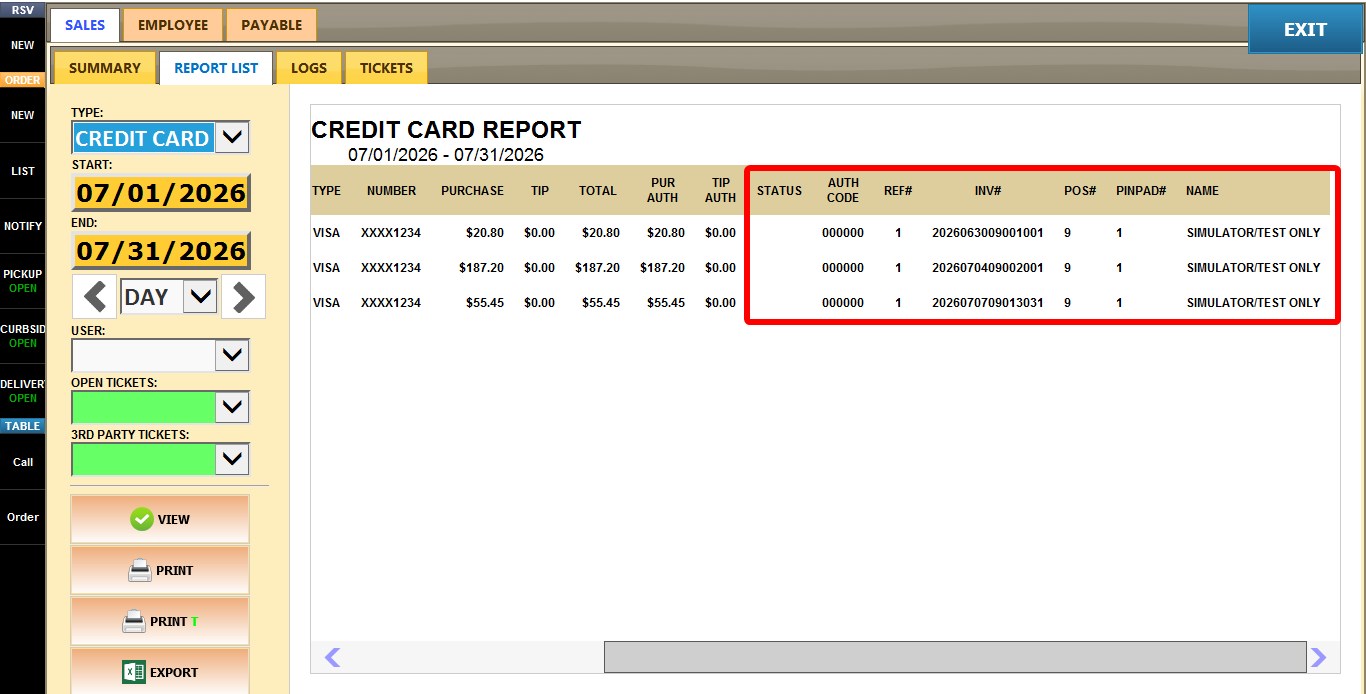Click invoice number 2026063009001001

pyautogui.click(x=987, y=233)
